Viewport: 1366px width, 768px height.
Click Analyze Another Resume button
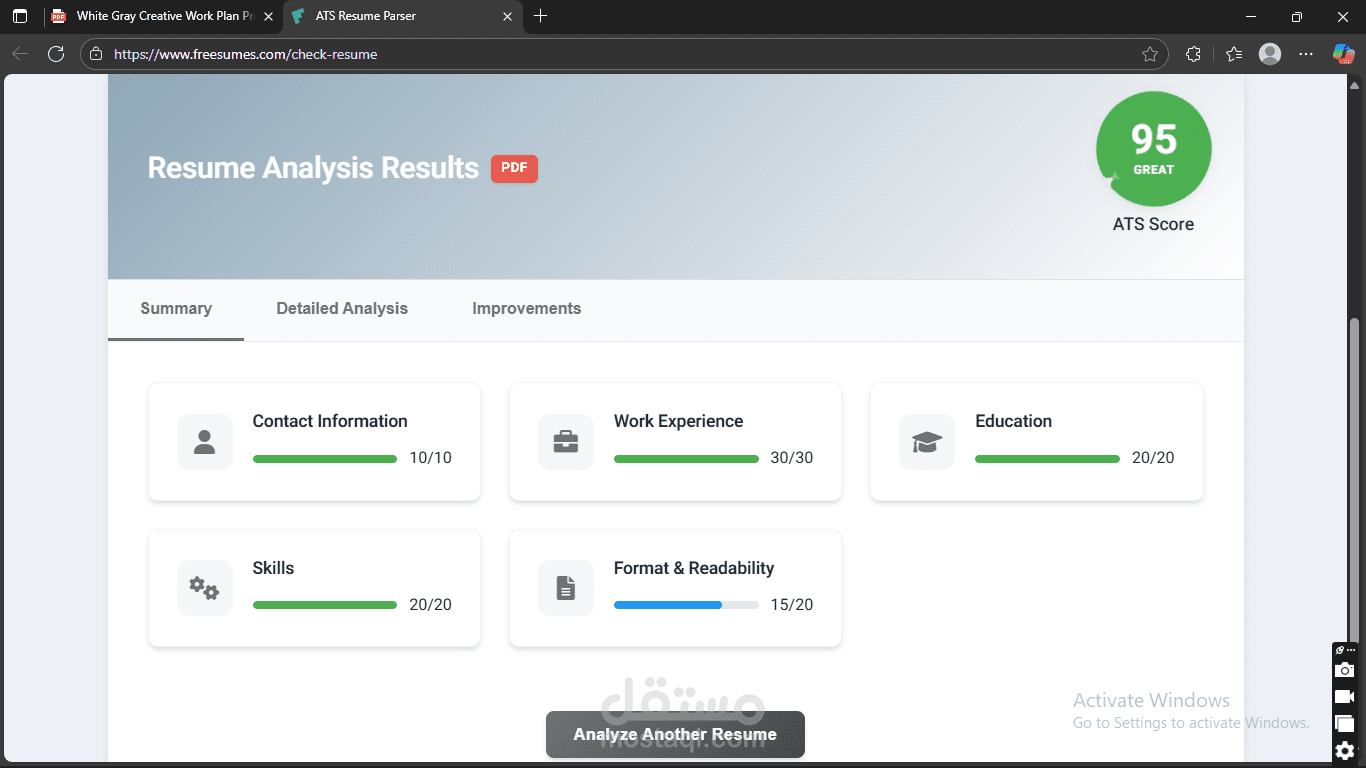675,735
